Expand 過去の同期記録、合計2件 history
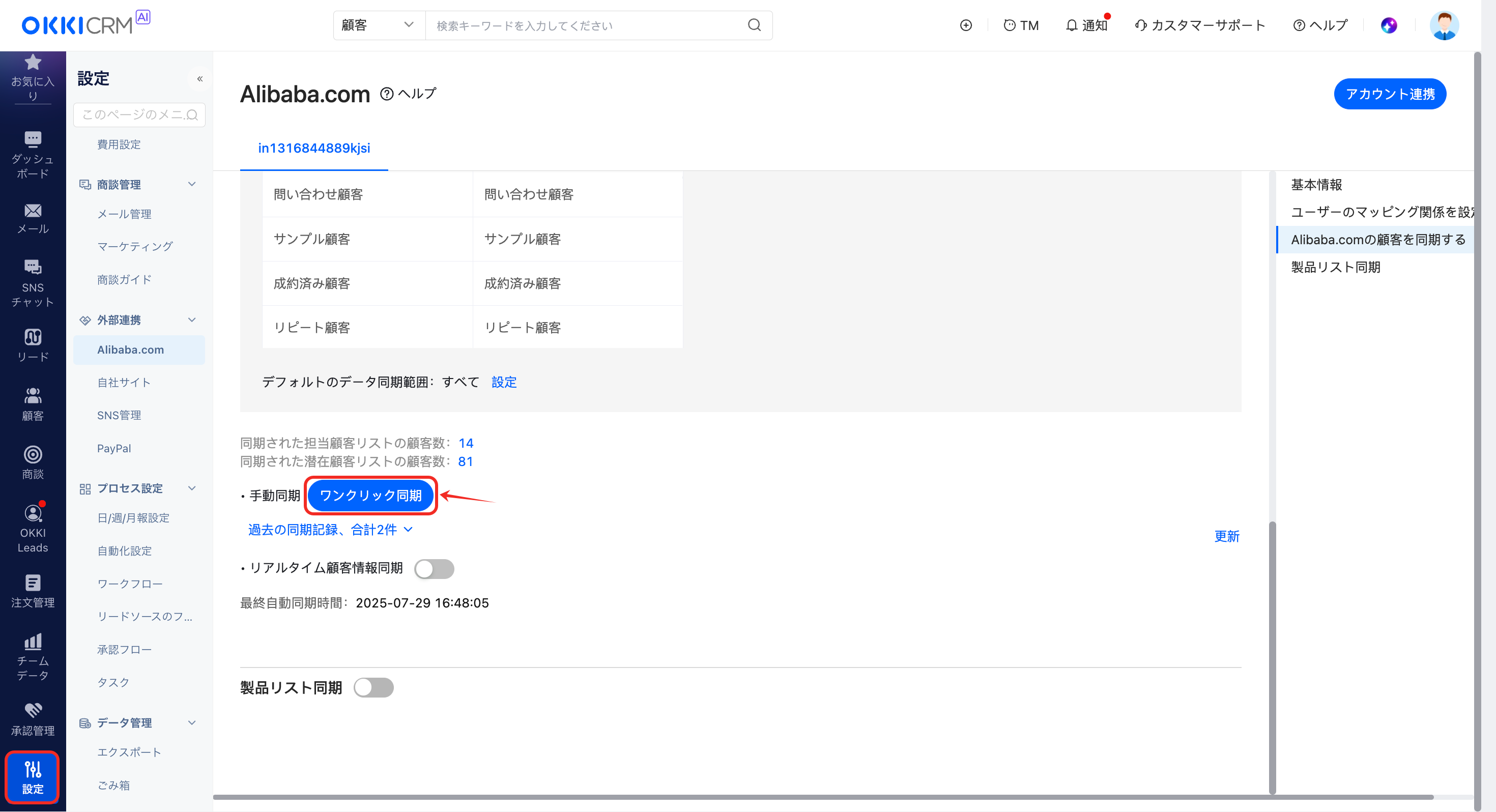Viewport: 1496px width, 812px height. [x=330, y=530]
